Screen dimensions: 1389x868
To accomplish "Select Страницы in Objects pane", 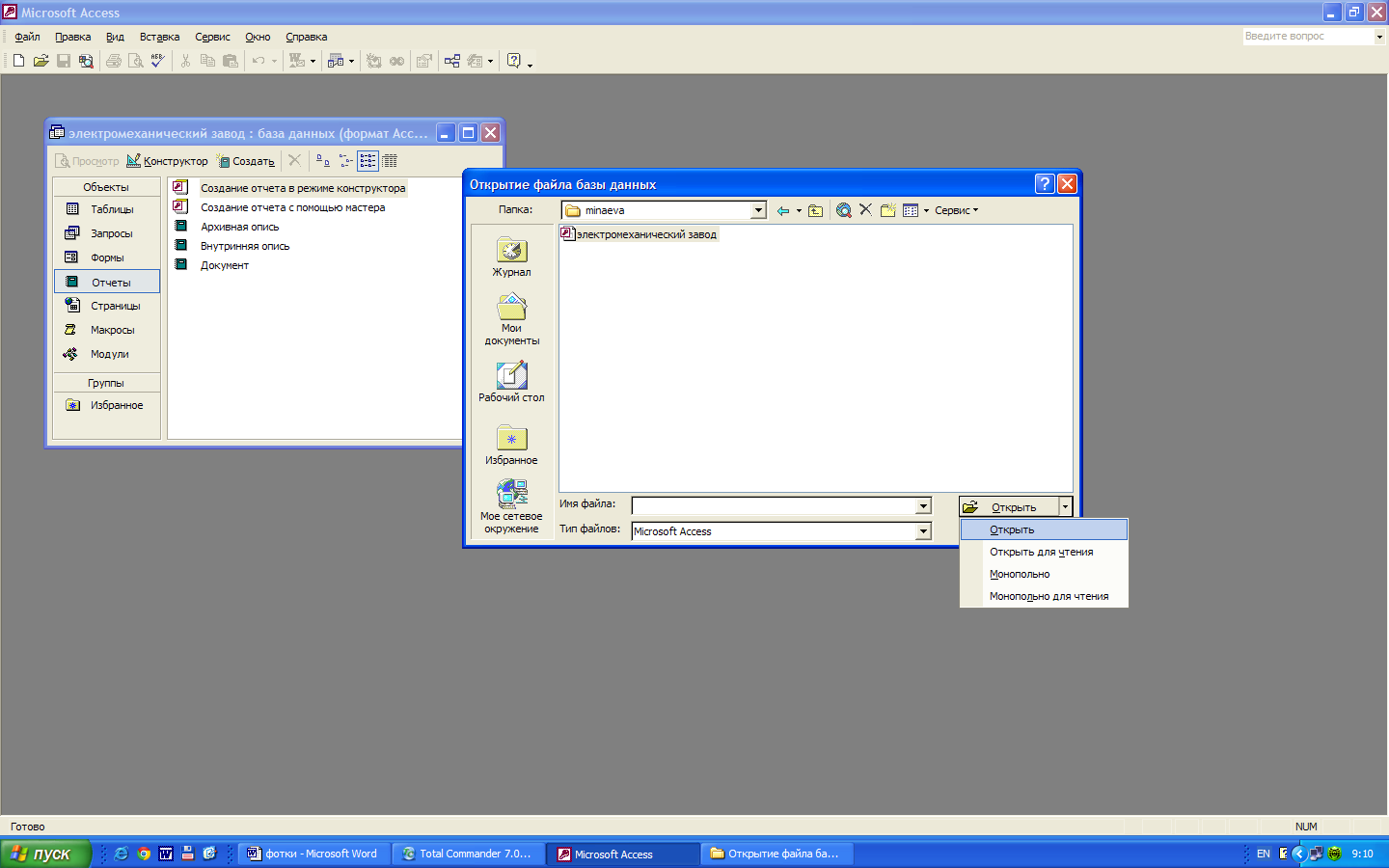I will [106, 306].
